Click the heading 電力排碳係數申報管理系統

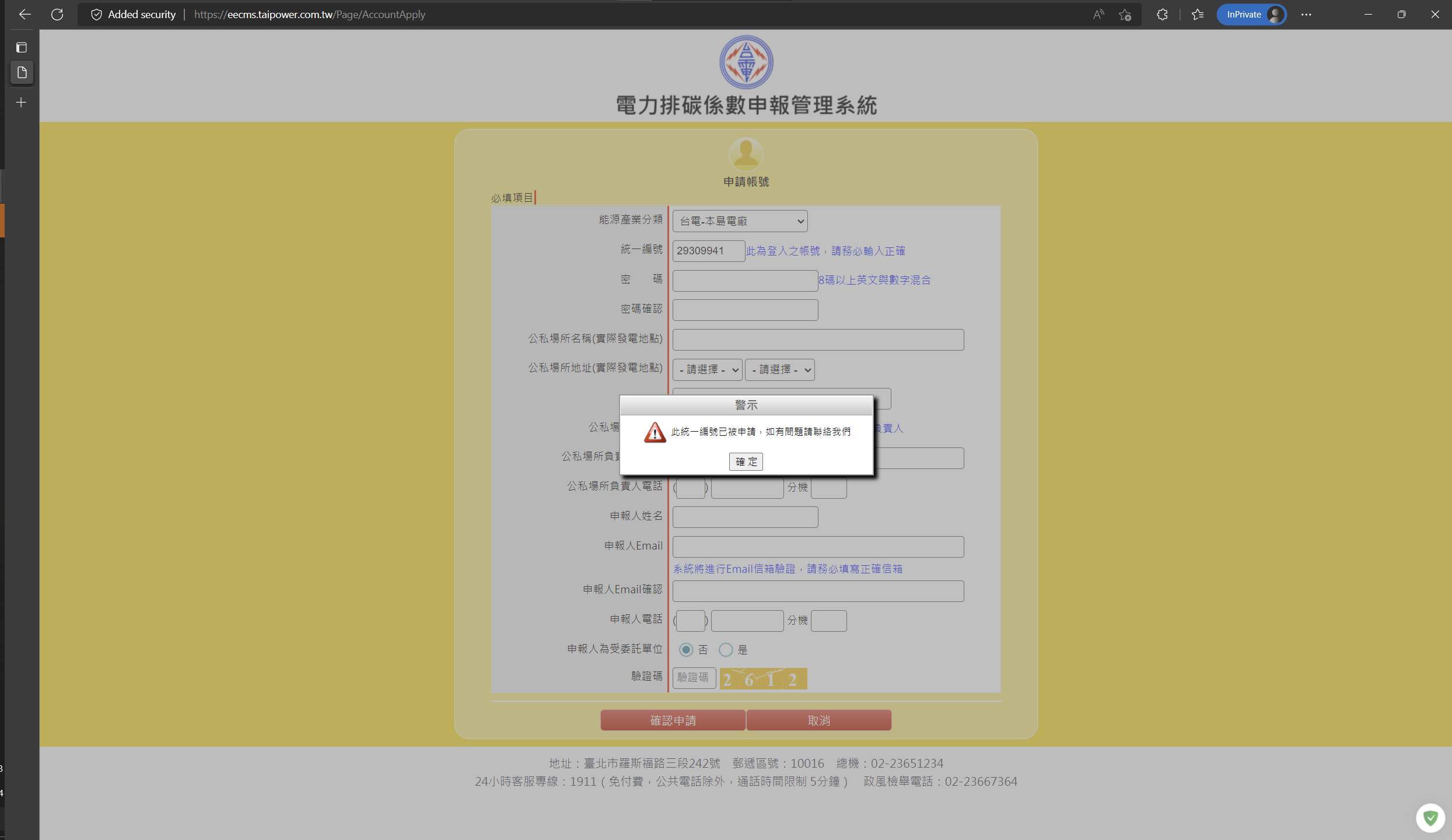click(x=746, y=106)
